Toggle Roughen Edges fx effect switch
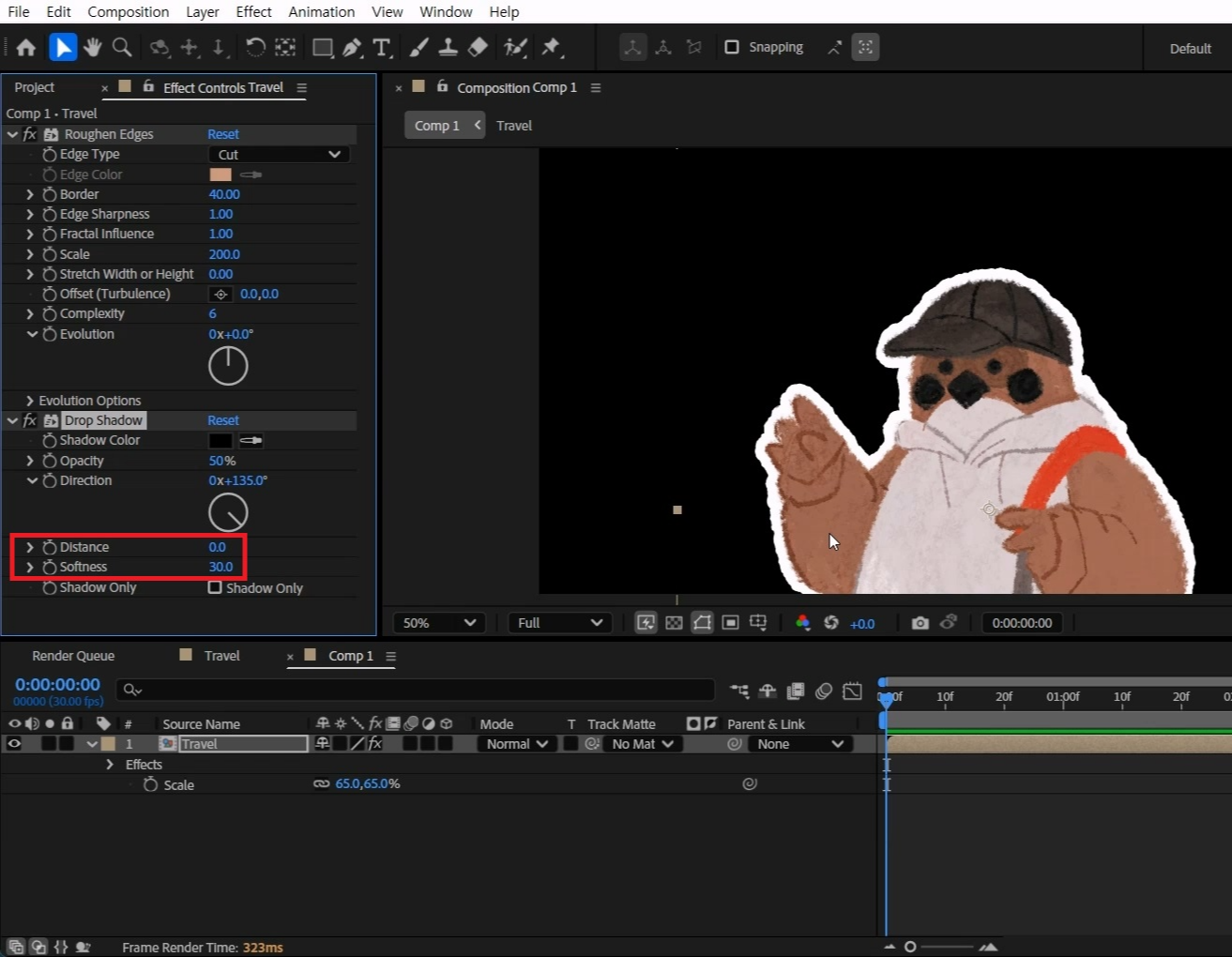 [30, 134]
